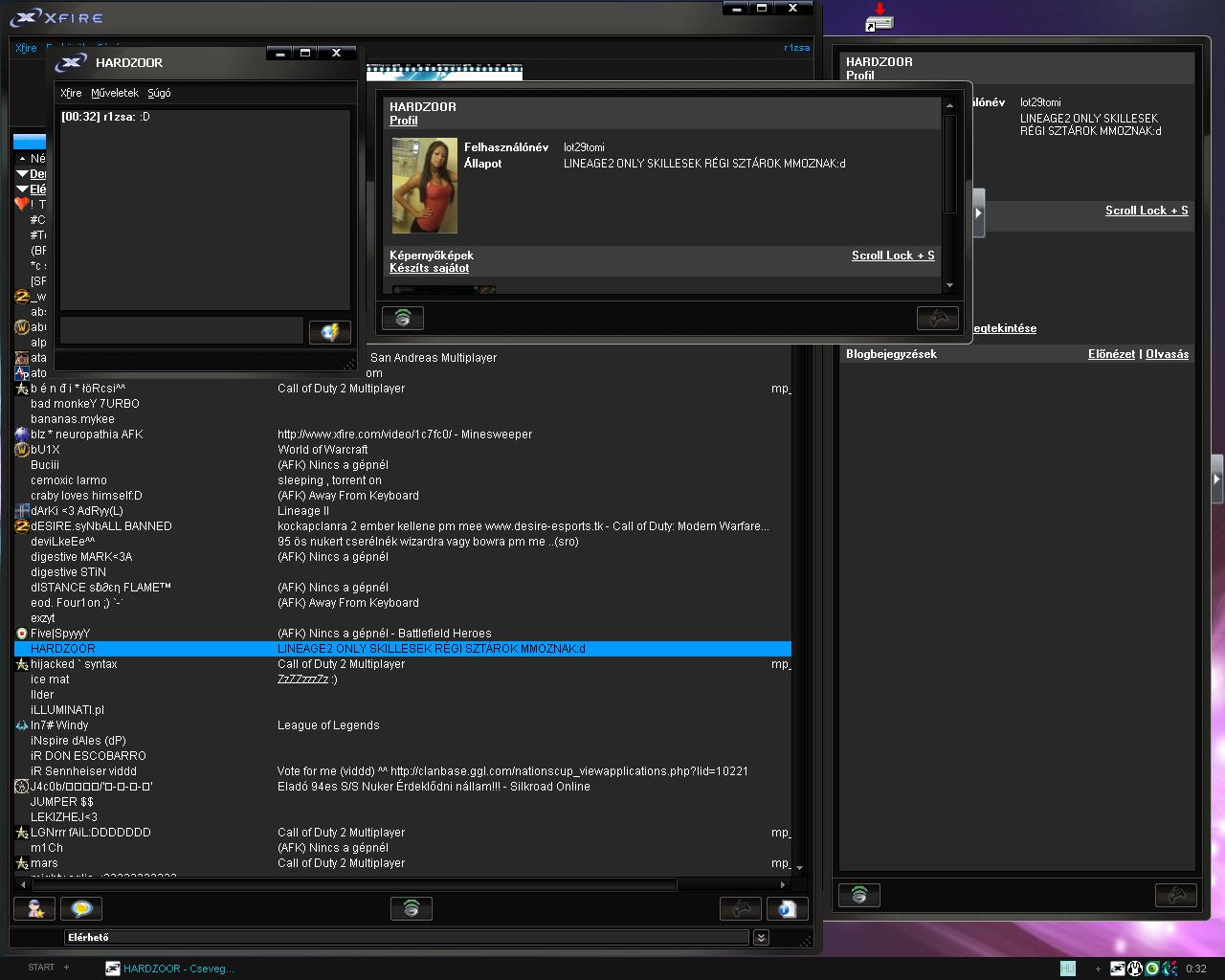1225x980 pixels.
Task: Click the chat message input field
Action: coord(182,330)
